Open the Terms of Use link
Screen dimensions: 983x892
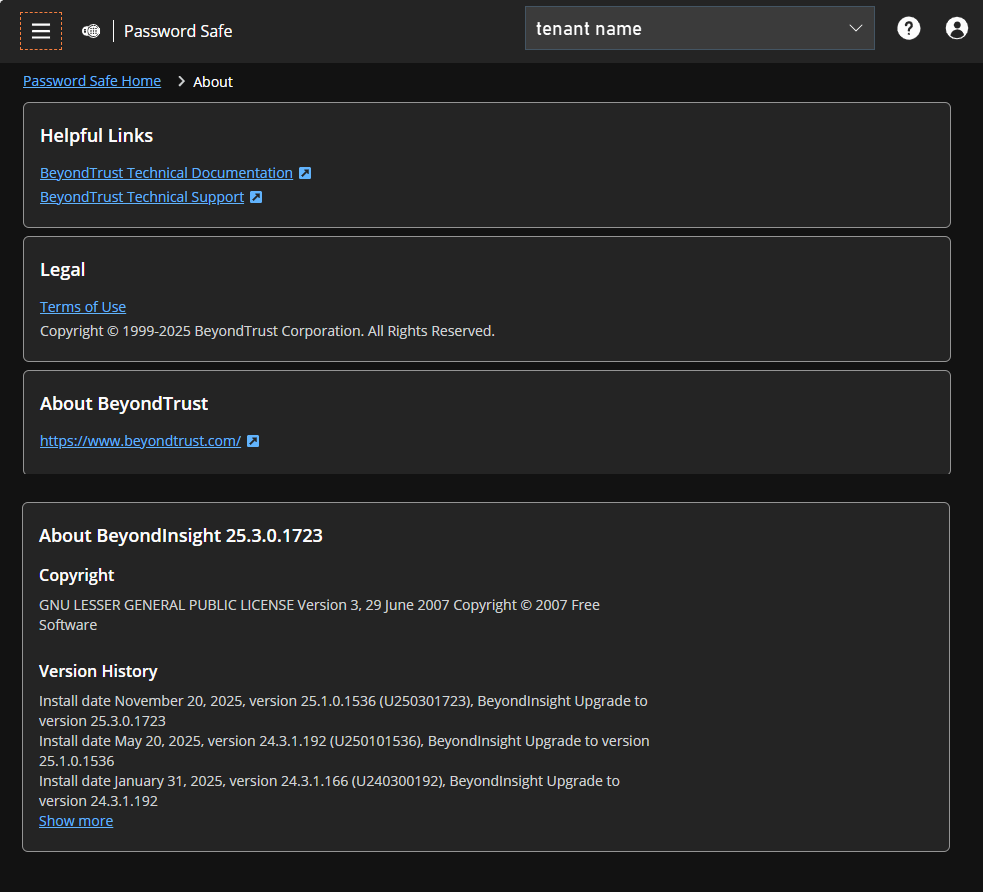click(83, 307)
